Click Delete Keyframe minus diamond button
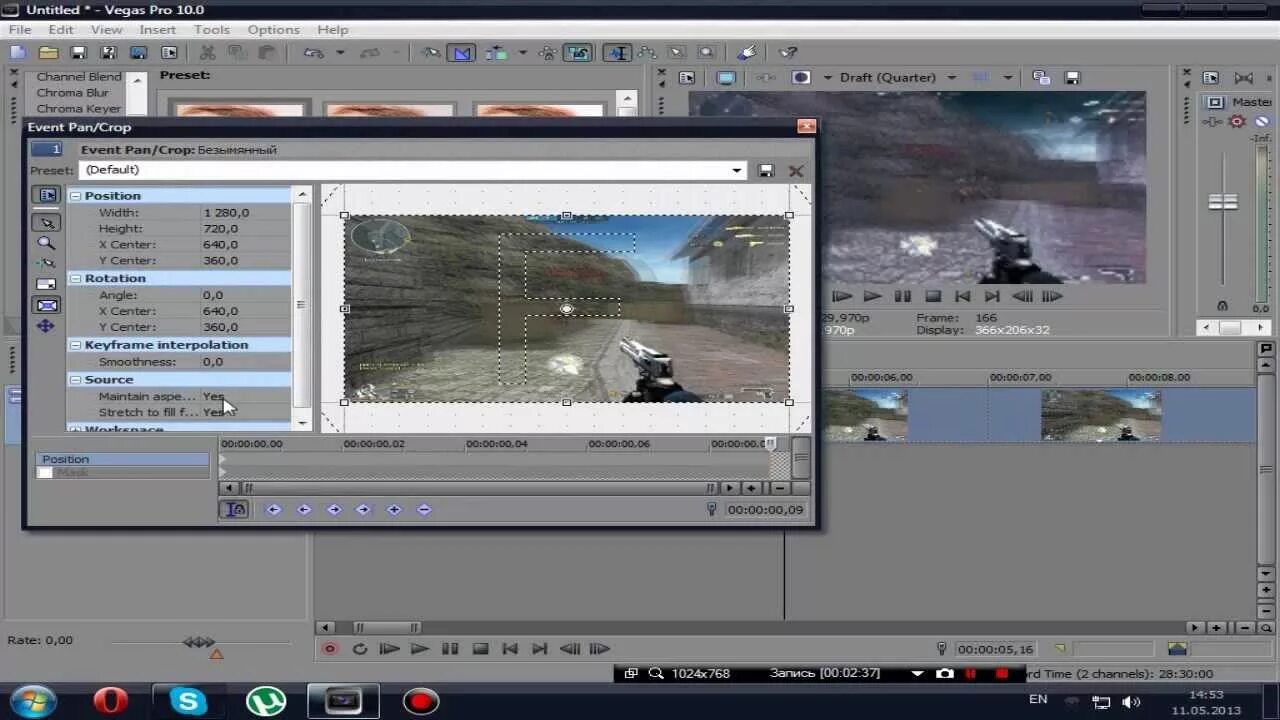The image size is (1280, 720). click(x=424, y=510)
